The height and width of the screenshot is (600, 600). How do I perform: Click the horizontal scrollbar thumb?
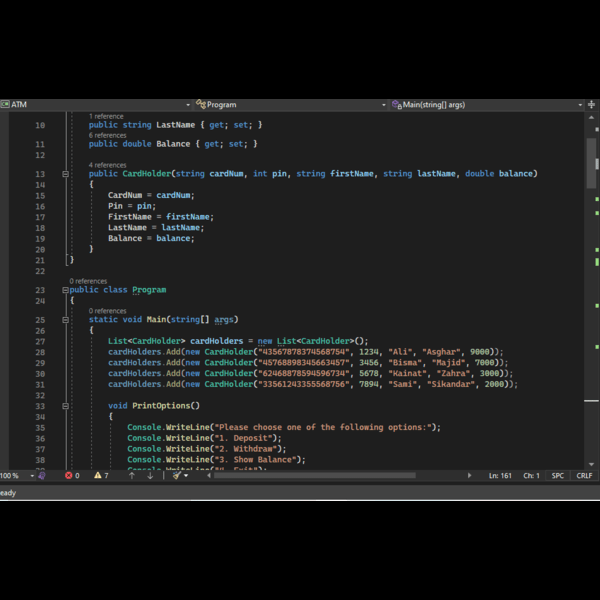315,476
